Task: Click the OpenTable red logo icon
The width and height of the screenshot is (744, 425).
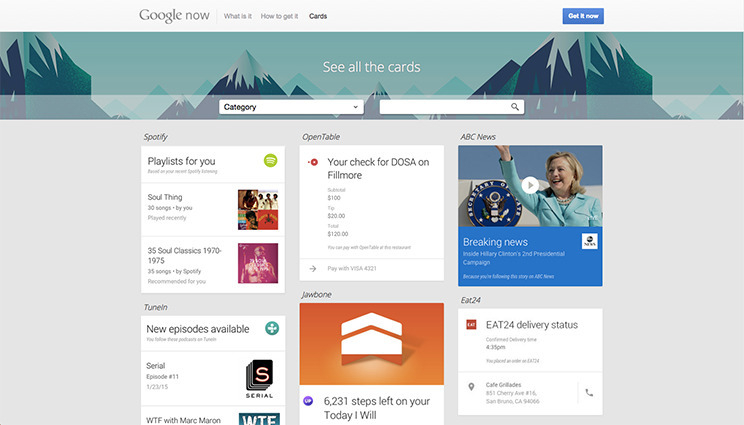Action: coord(313,162)
